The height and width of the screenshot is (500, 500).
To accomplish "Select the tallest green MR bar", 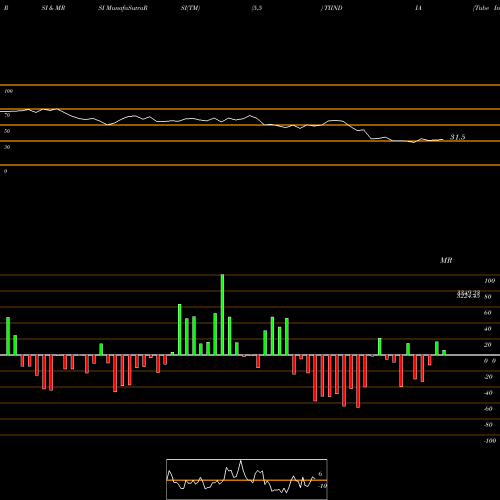I will click(222, 314).
